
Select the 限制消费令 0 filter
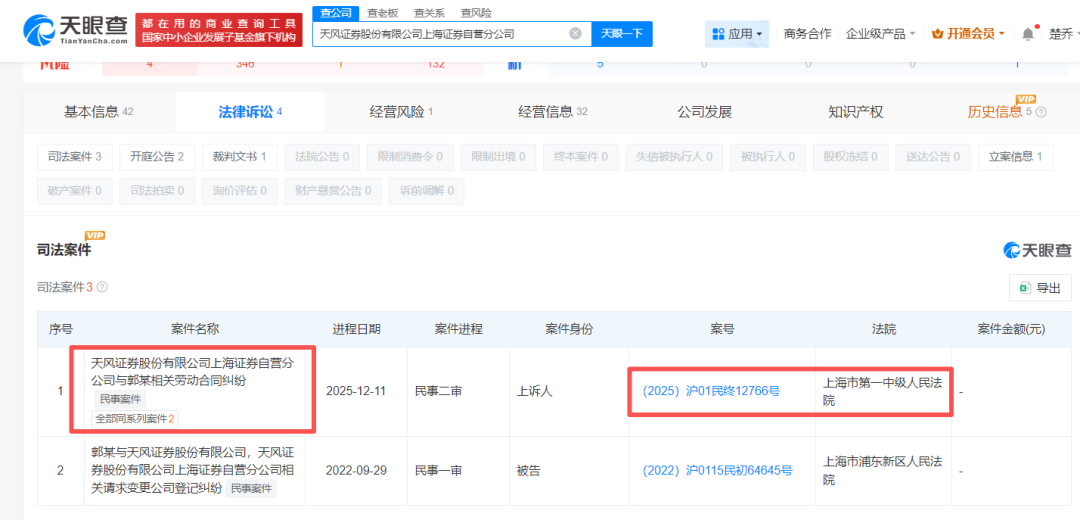point(410,156)
